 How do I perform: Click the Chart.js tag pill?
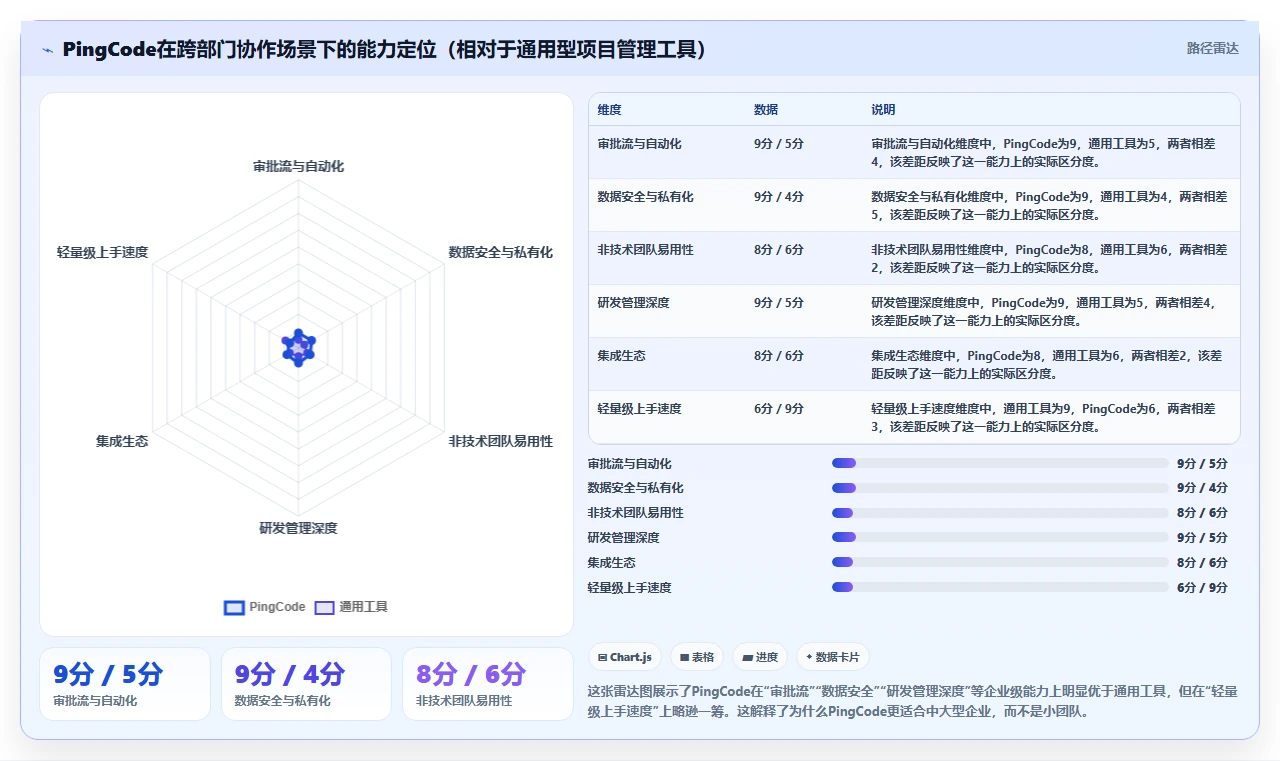pyautogui.click(x=624, y=657)
